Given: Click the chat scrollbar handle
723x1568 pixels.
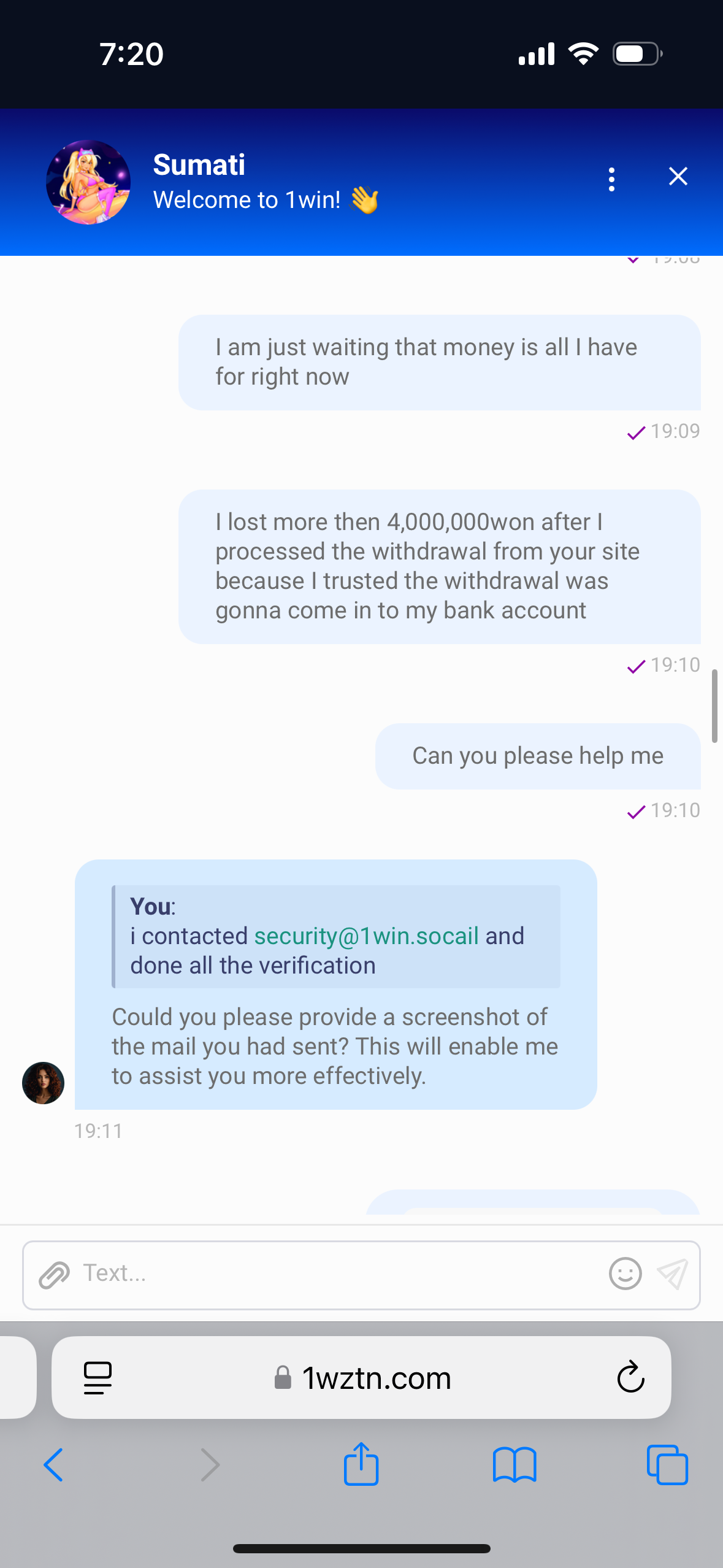Looking at the screenshot, I should [714, 706].
